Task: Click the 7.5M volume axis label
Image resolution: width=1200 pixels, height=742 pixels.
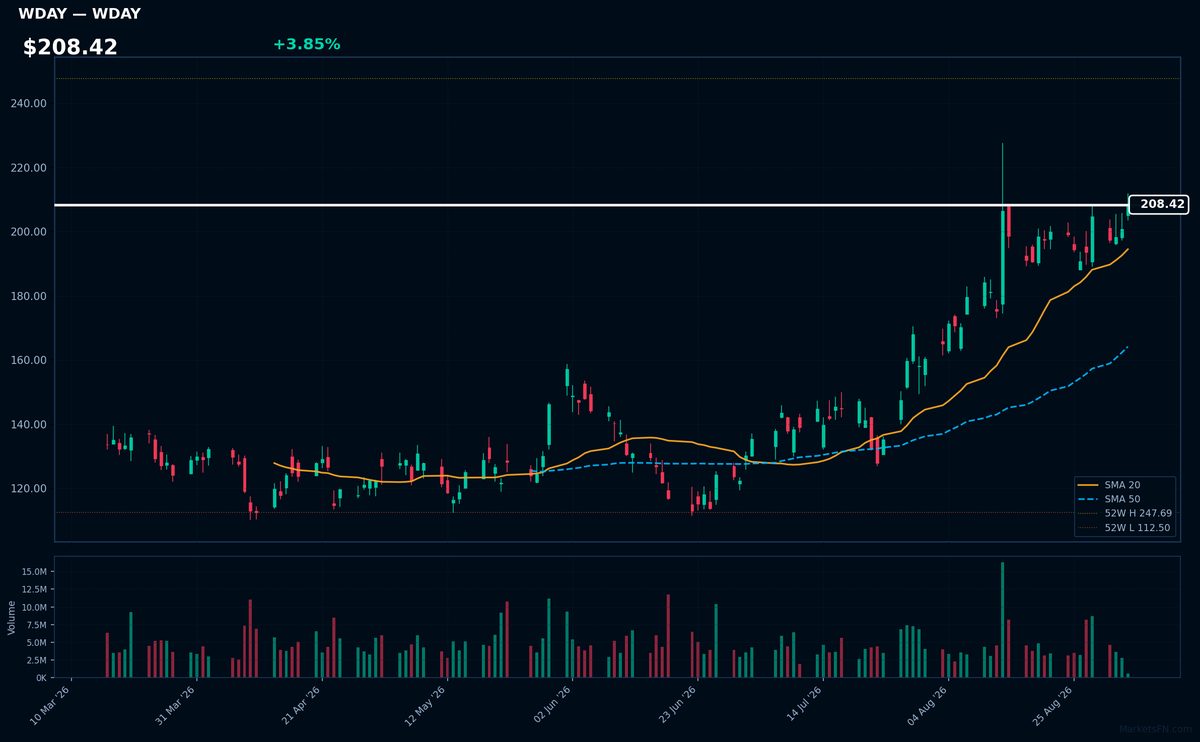Action: [x=36, y=625]
